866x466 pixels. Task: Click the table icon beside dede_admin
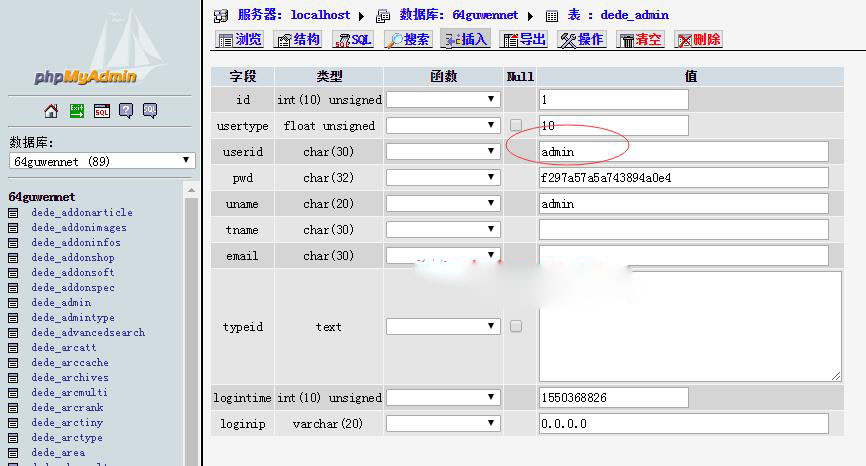tap(13, 303)
